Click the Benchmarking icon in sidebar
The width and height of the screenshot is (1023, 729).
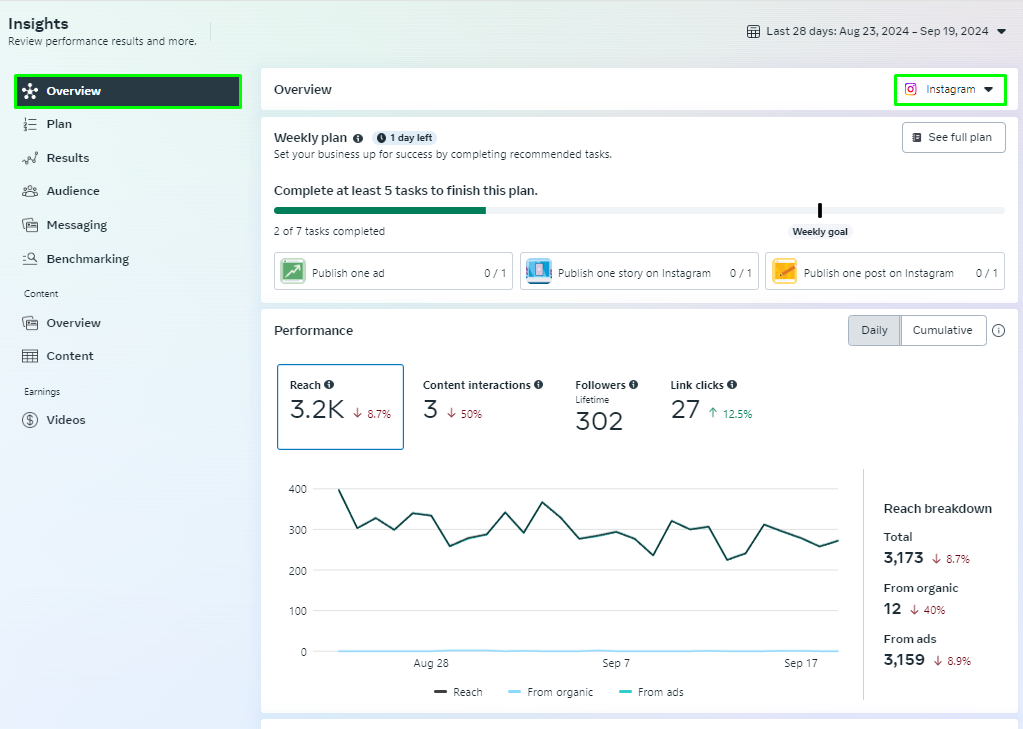(30, 259)
